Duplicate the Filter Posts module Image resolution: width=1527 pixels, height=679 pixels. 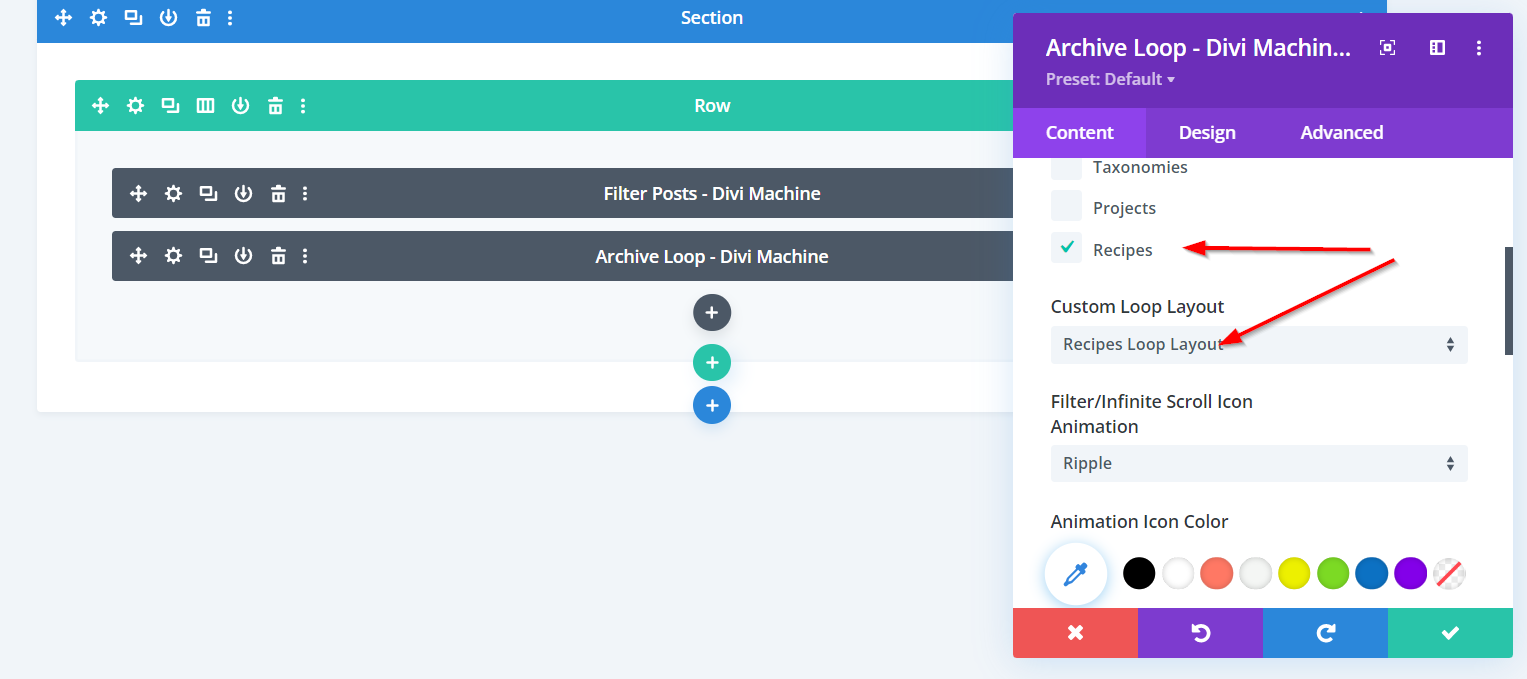coord(208,194)
